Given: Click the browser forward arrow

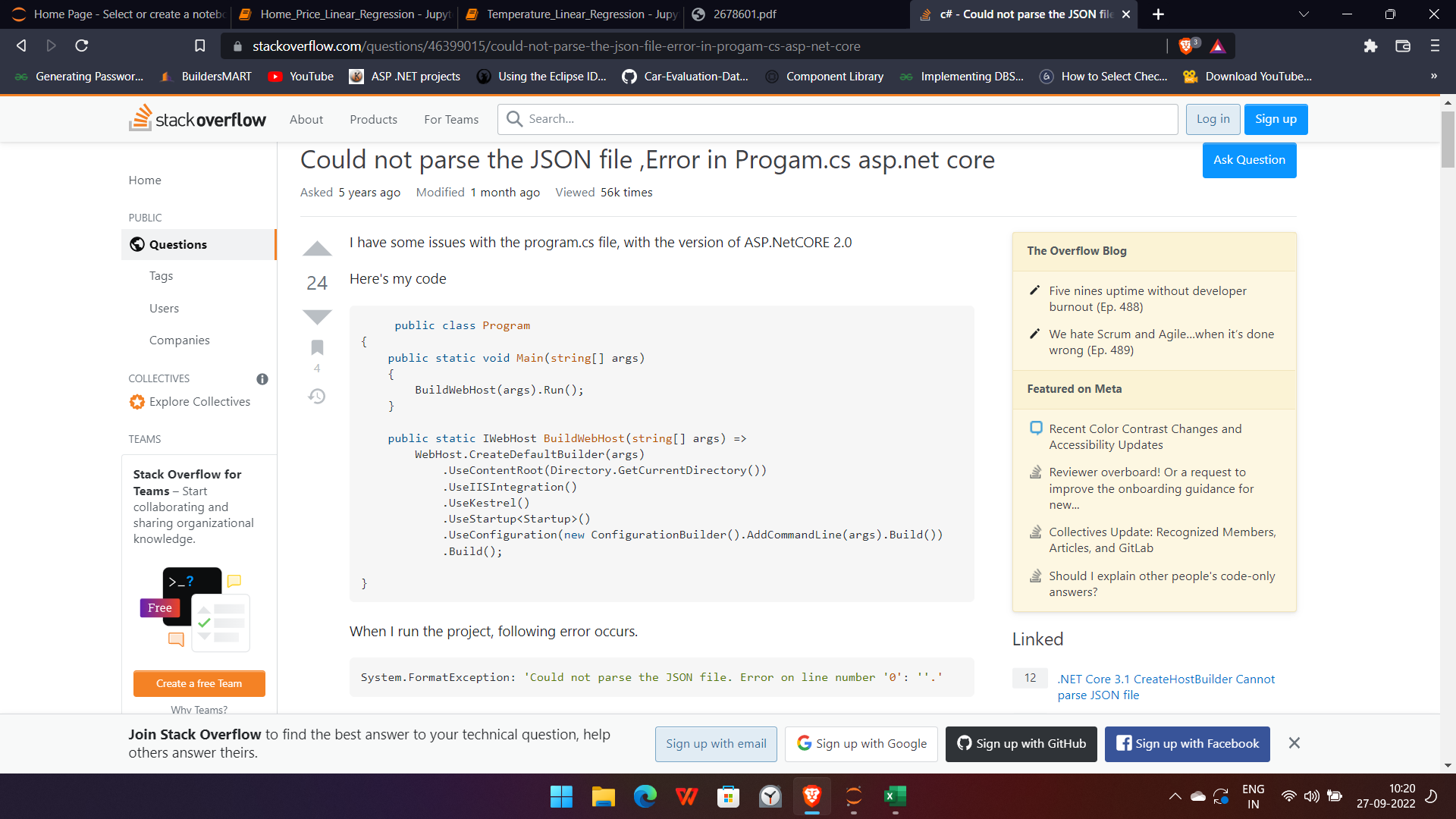Looking at the screenshot, I should tap(51, 45).
